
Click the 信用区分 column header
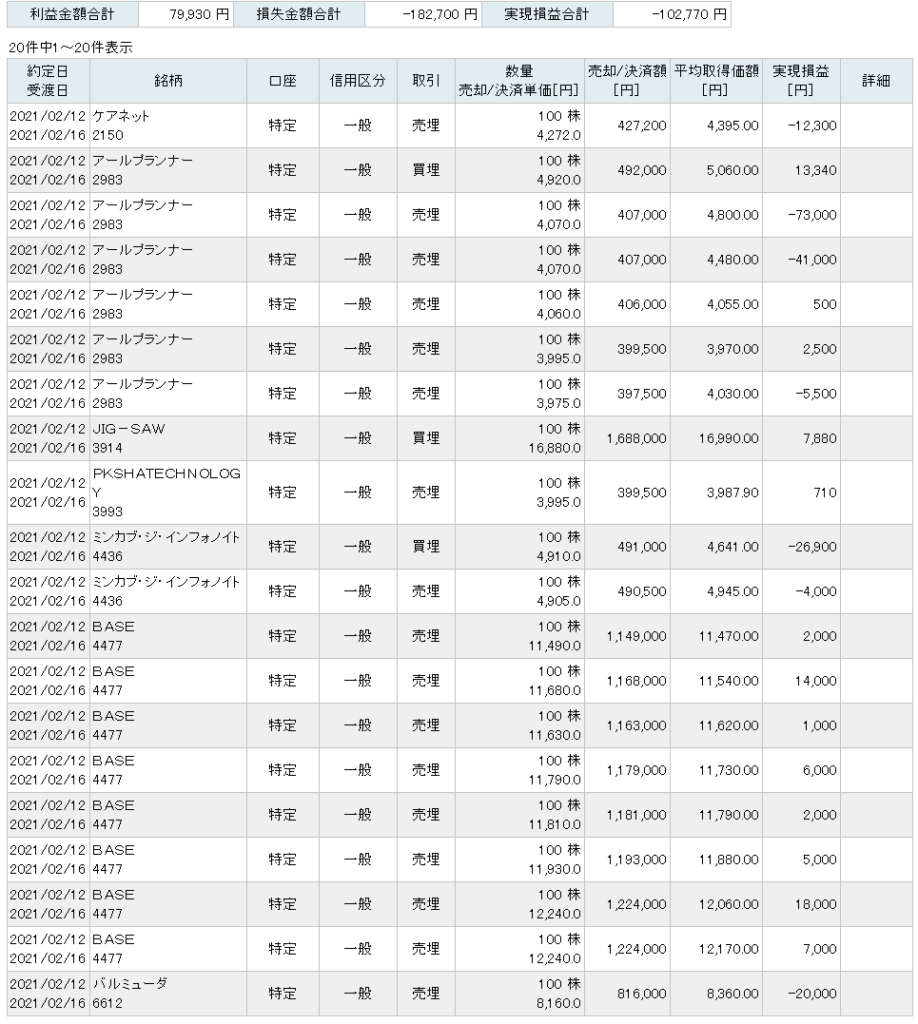point(358,81)
